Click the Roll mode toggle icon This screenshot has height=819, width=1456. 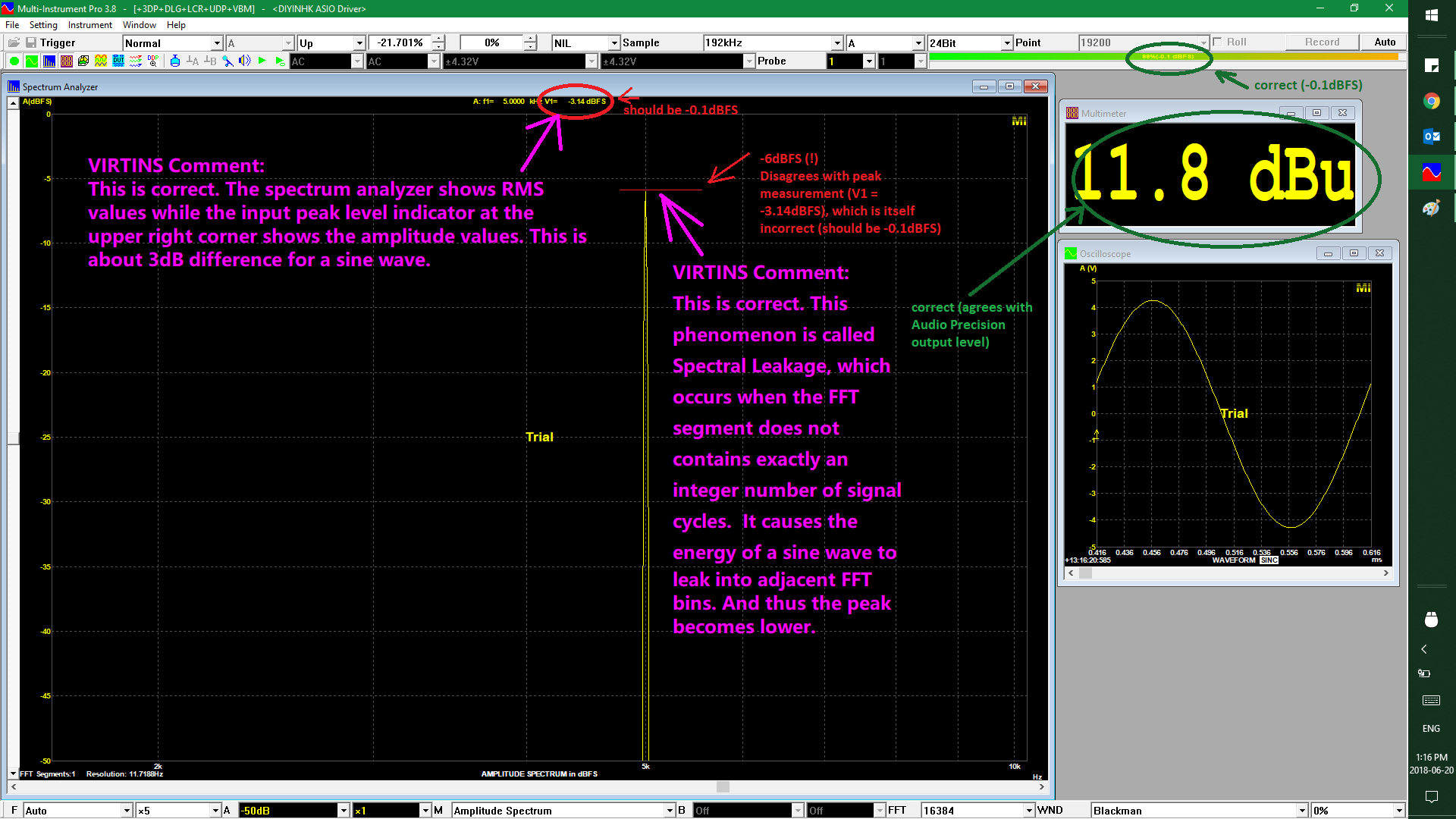1218,42
